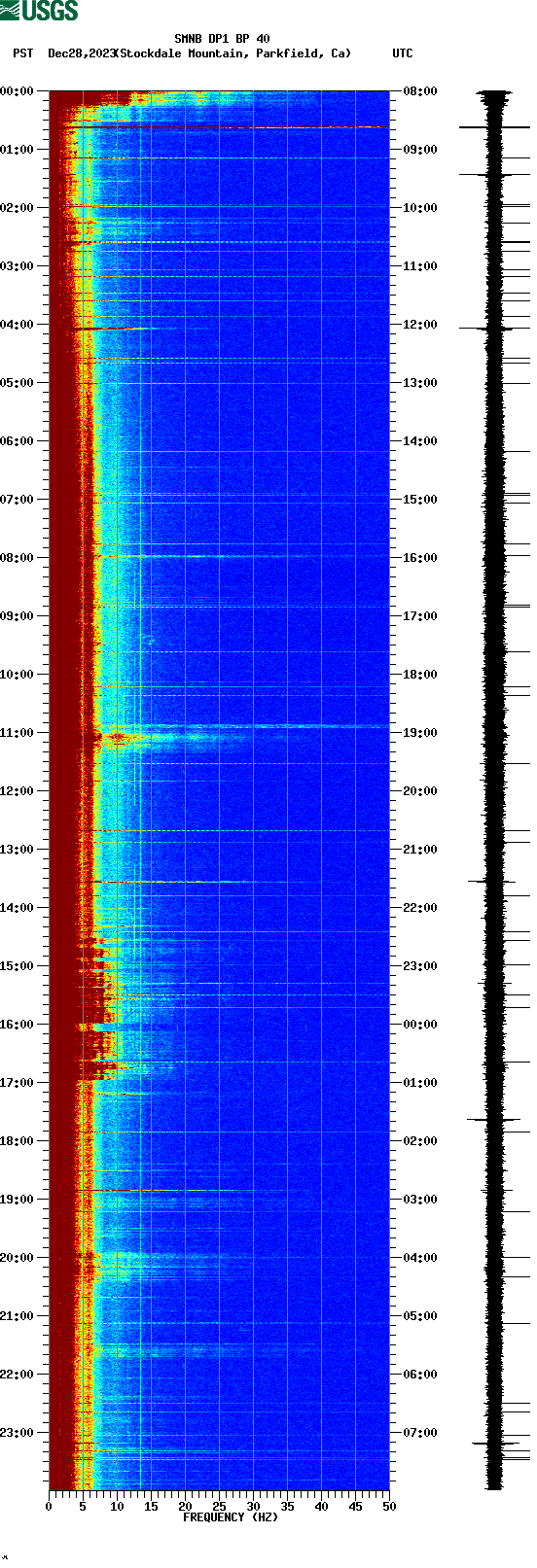Click the 08:00 UTC axis label

coord(419,91)
